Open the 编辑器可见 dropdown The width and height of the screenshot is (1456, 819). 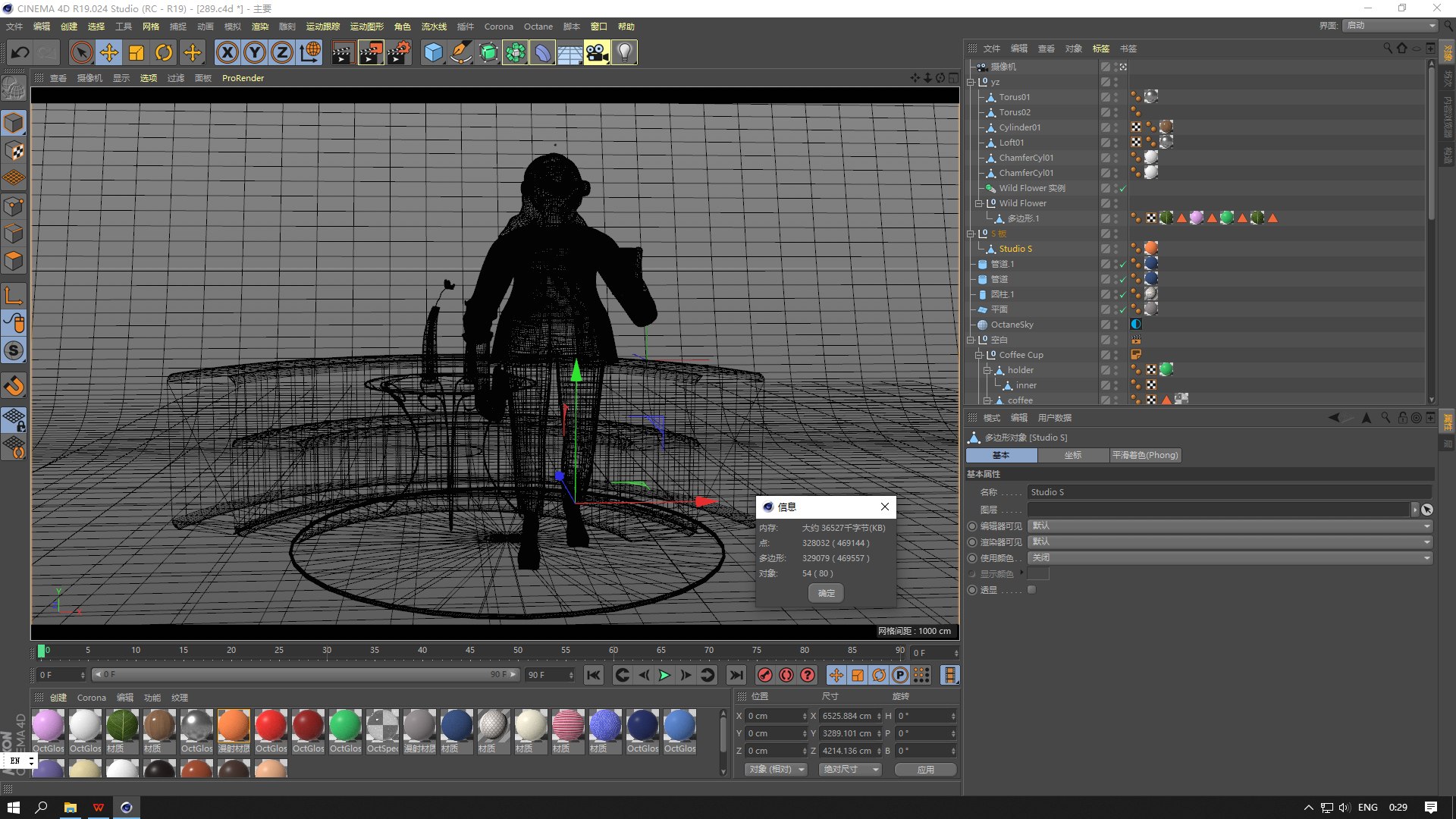[1230, 526]
